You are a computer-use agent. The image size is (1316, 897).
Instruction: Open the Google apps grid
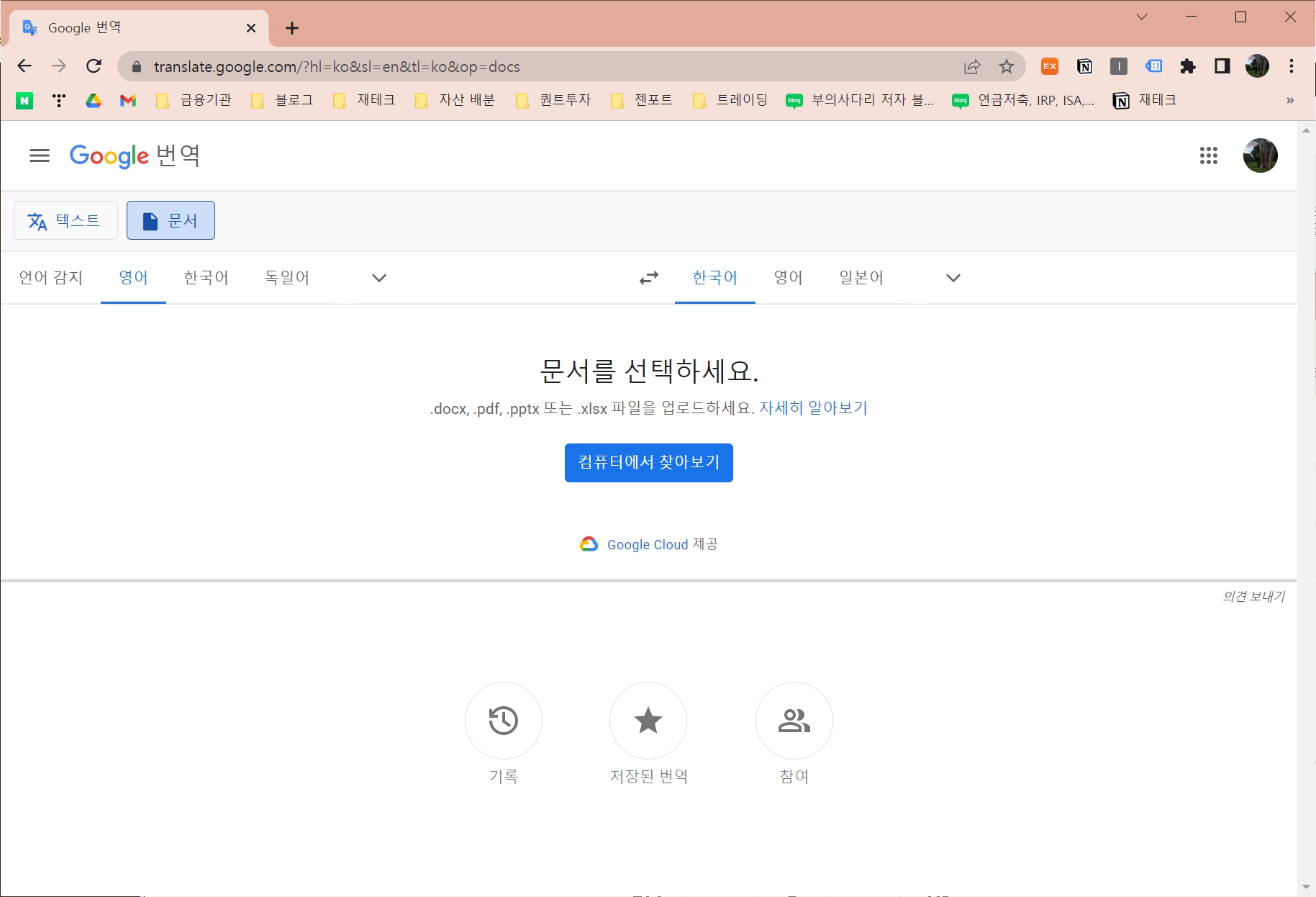pyautogui.click(x=1209, y=155)
